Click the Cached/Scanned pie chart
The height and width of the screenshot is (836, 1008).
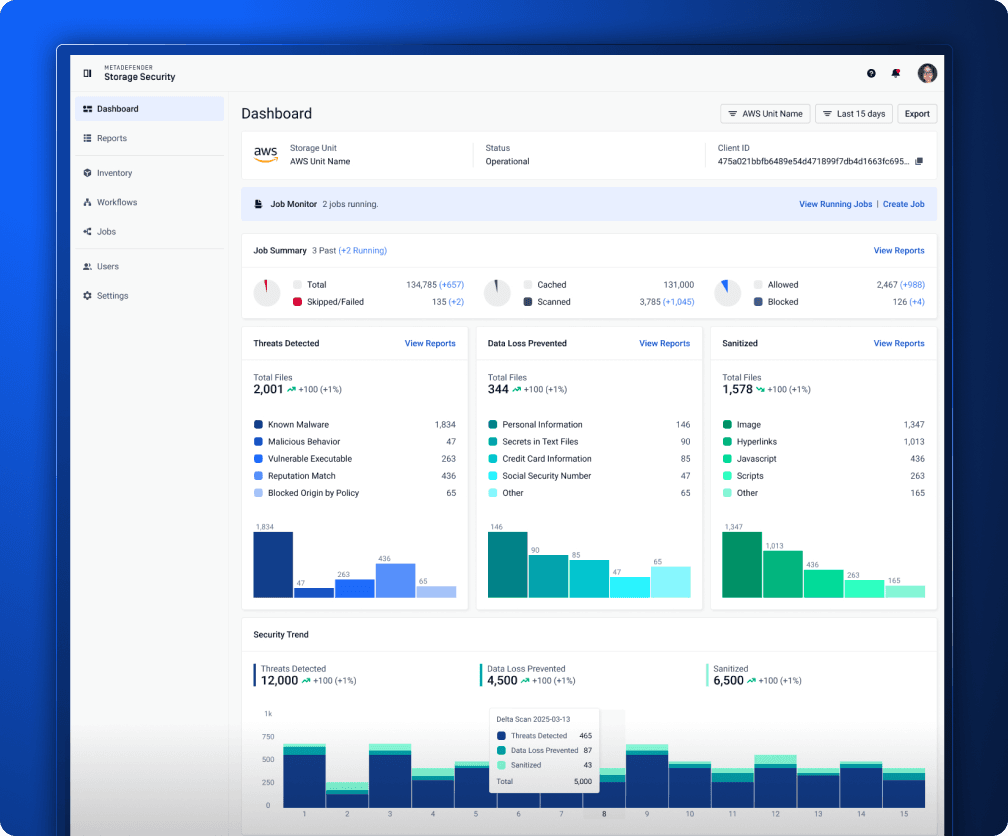click(x=497, y=293)
